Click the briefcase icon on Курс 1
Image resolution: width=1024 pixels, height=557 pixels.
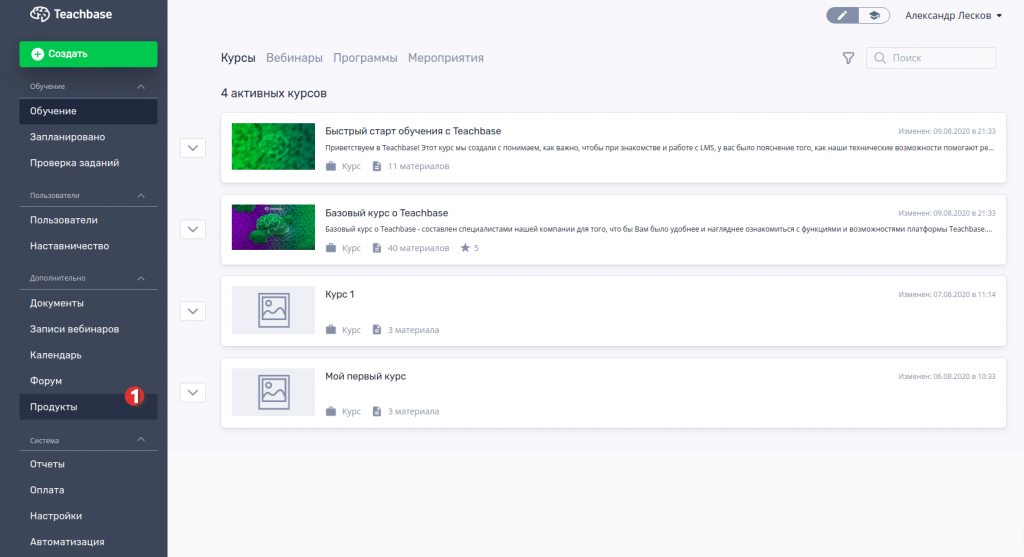[331, 330]
